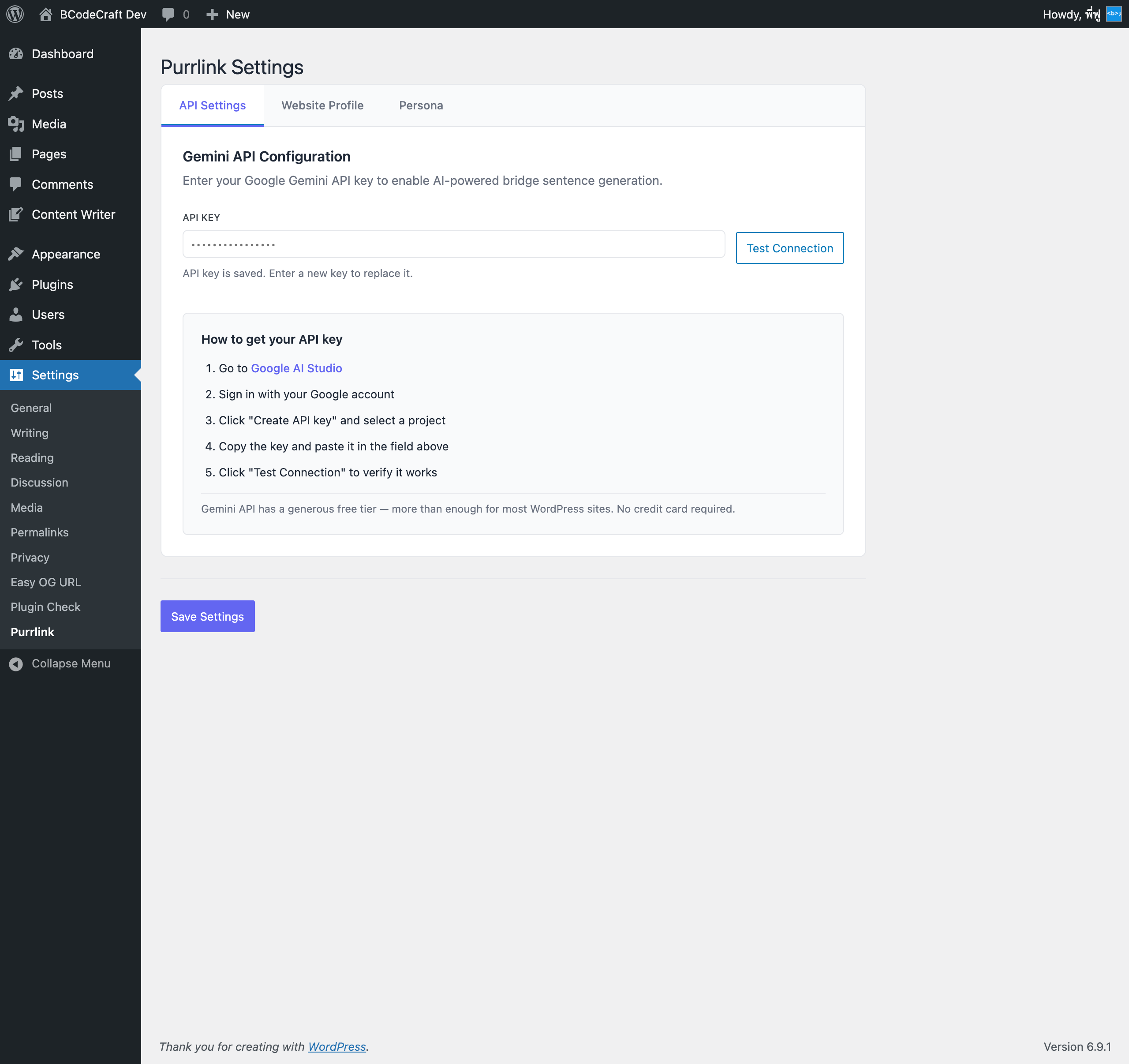Open the Comments bubble icon
The width and height of the screenshot is (1129, 1064).
[16, 184]
